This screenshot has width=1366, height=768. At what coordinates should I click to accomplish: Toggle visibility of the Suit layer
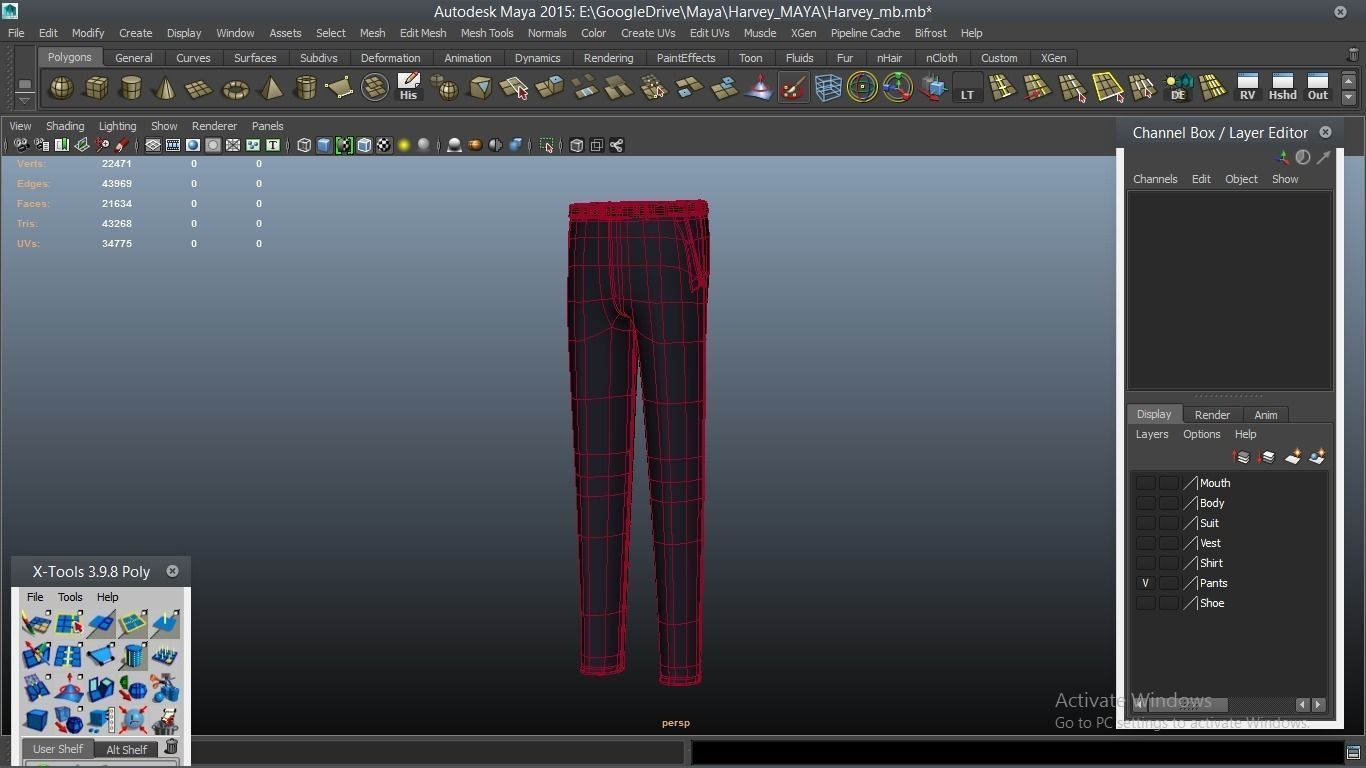1146,523
